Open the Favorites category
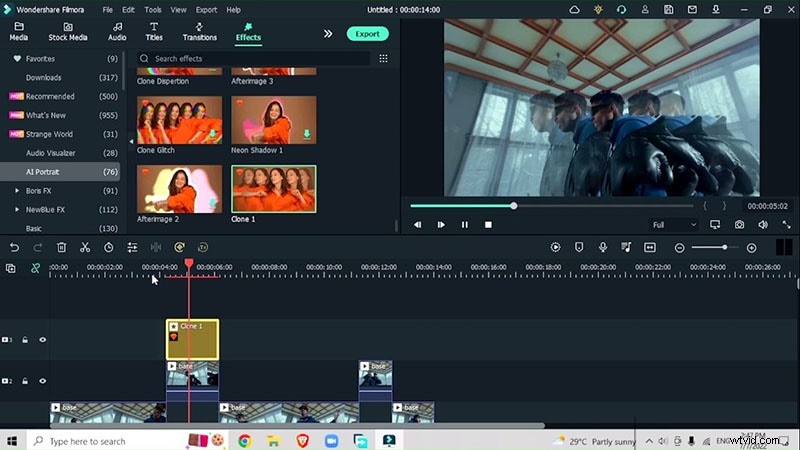 pos(60,59)
